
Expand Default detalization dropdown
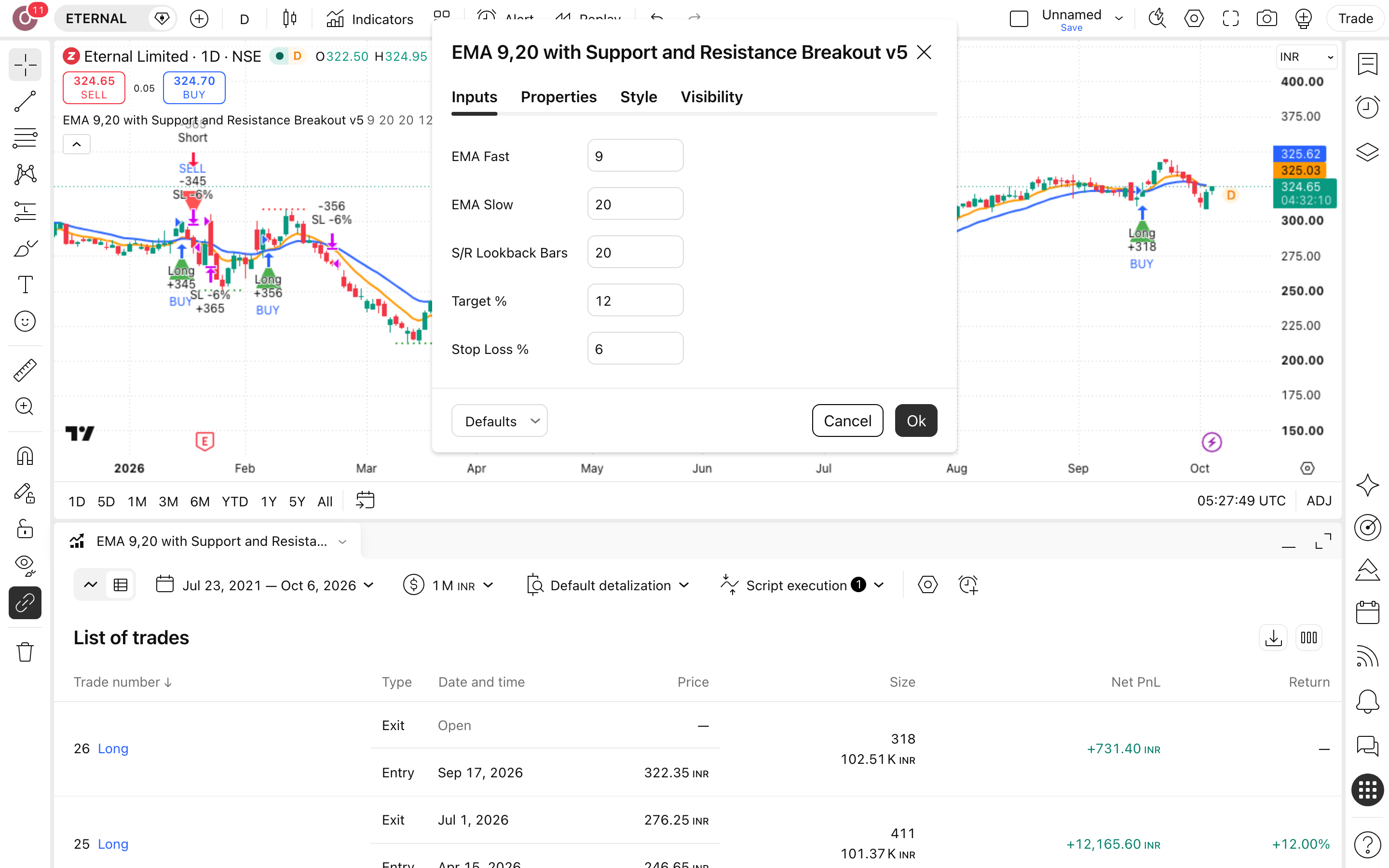608,585
